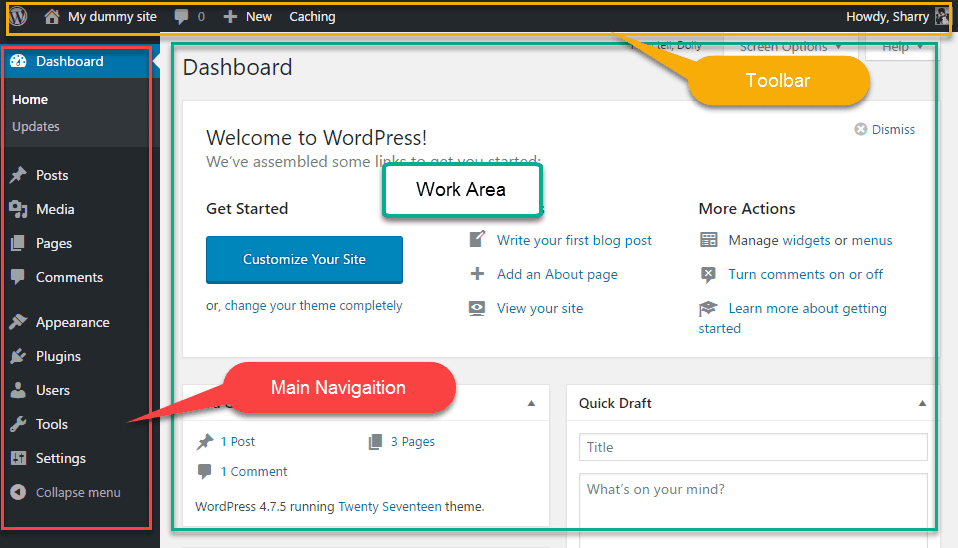Click the WordPress logo icon in toolbar
This screenshot has width=958, height=548.
(18, 16)
